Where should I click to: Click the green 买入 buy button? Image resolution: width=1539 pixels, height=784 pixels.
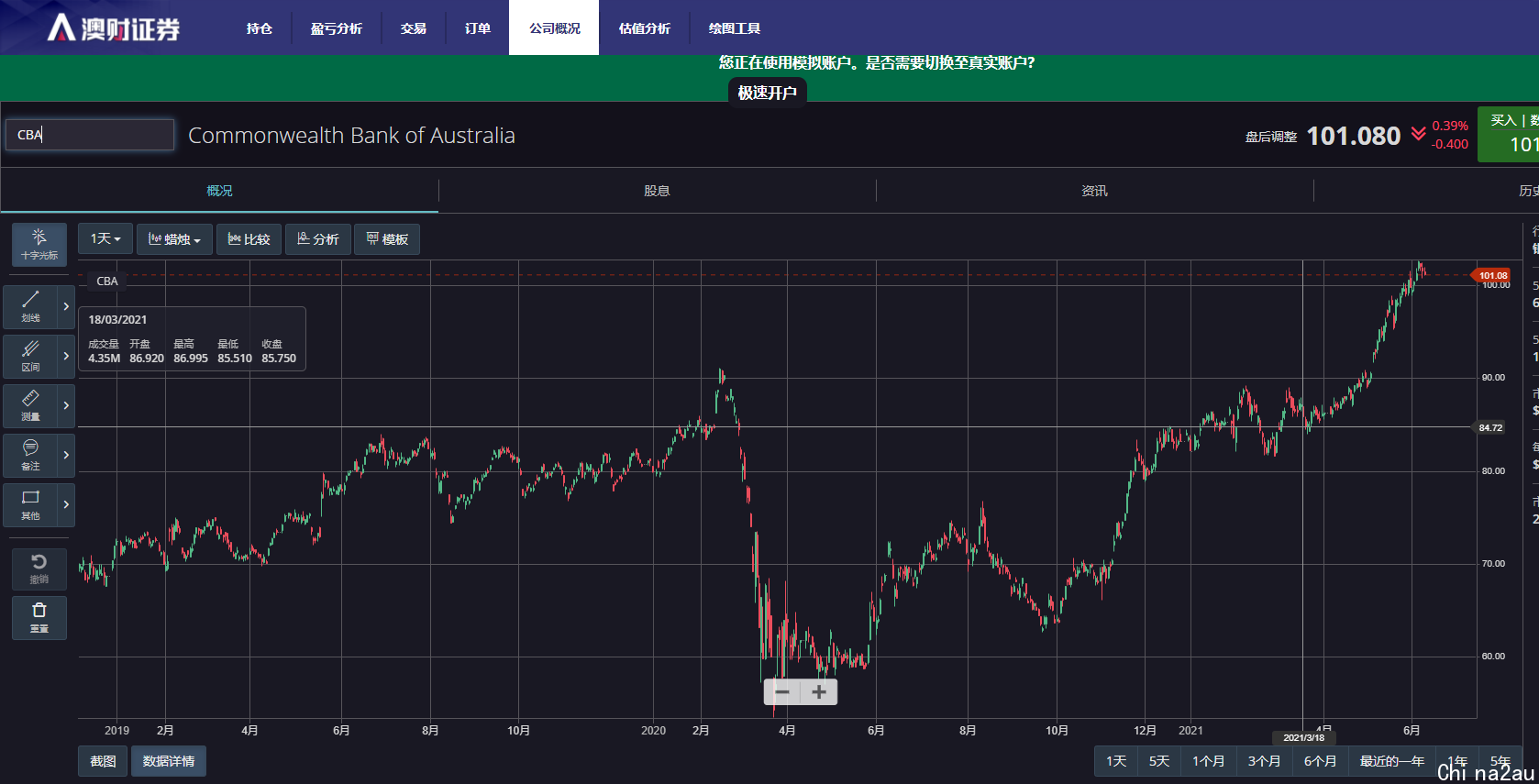click(x=1509, y=134)
